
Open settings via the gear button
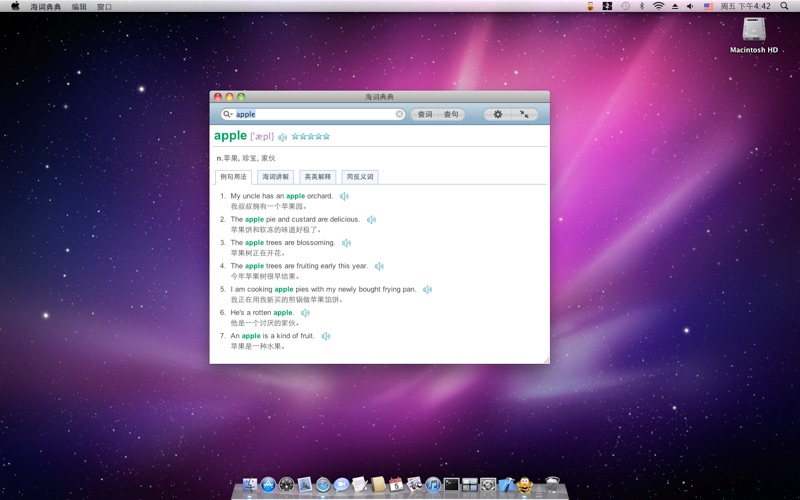pos(497,114)
